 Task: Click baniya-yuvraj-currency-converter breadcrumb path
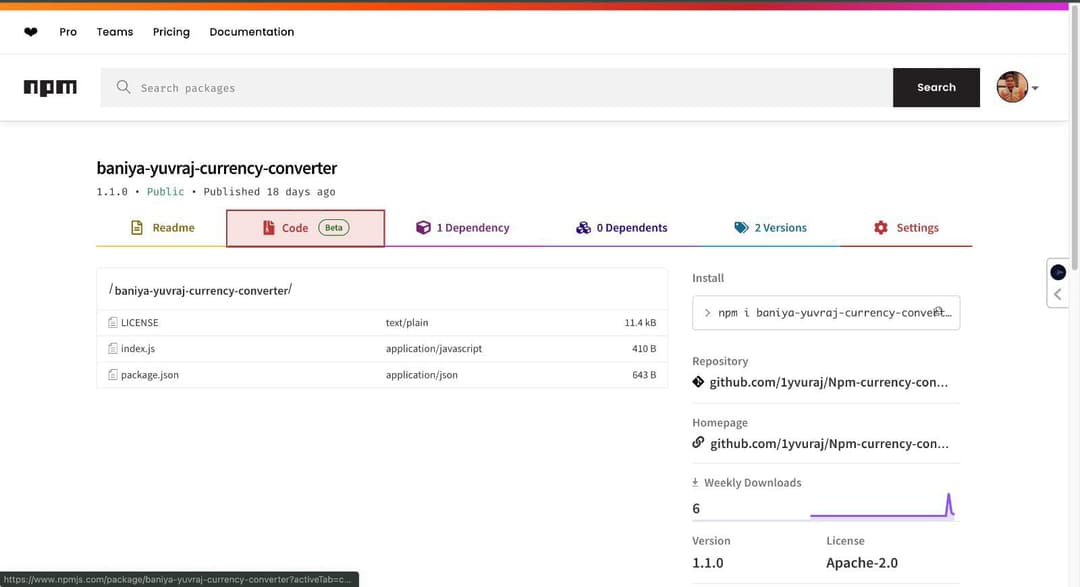coord(201,291)
